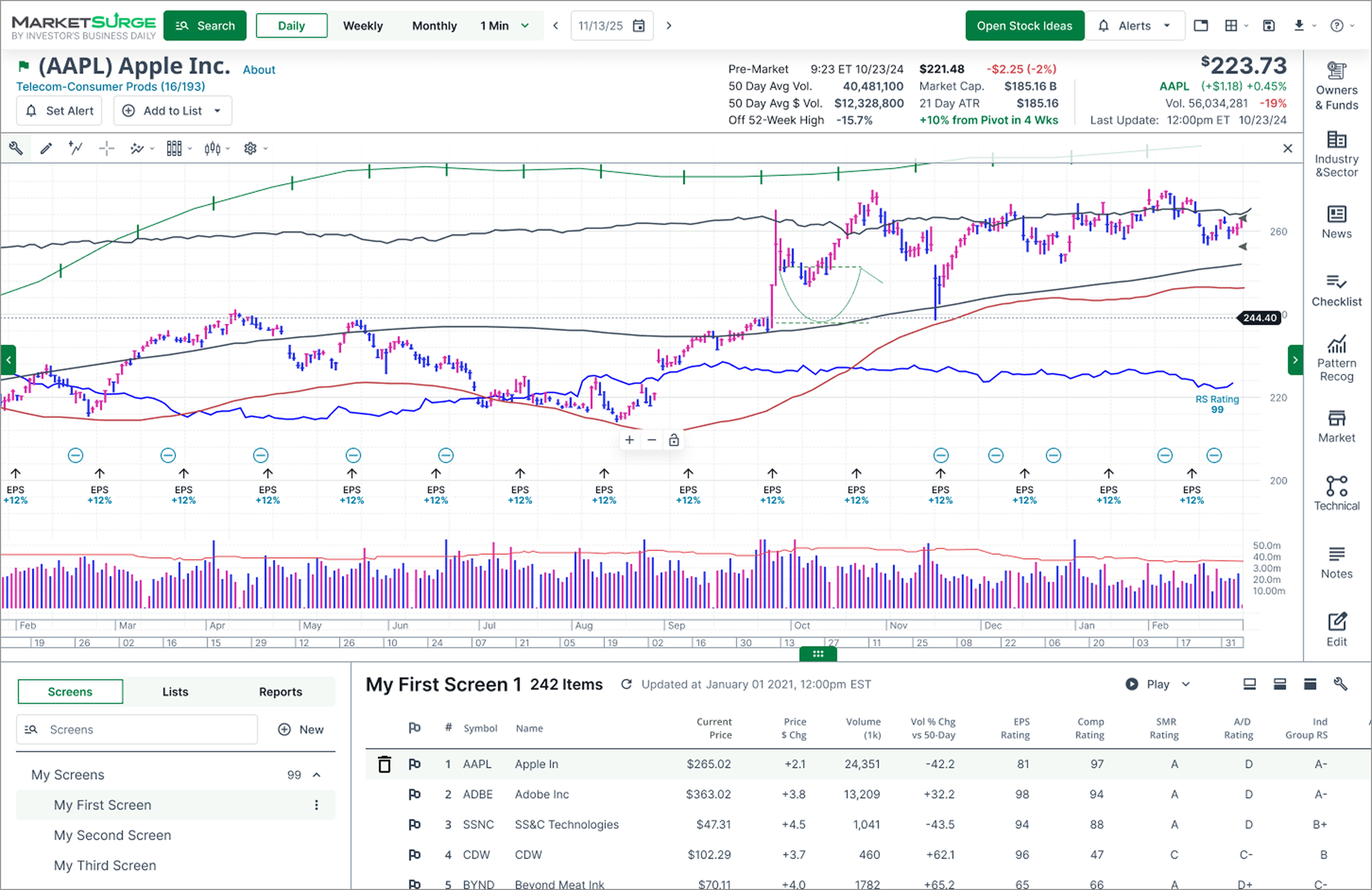
Task: Select the Screens tab
Action: pyautogui.click(x=70, y=692)
